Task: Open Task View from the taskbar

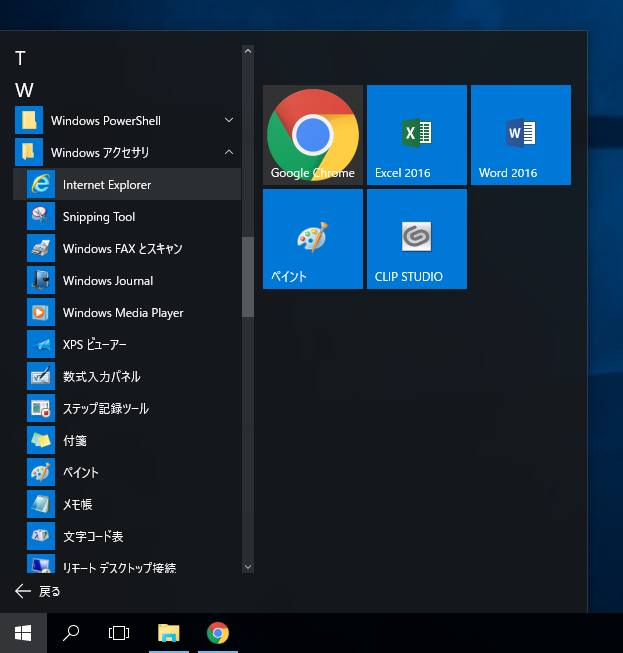Action: pyautogui.click(x=119, y=632)
